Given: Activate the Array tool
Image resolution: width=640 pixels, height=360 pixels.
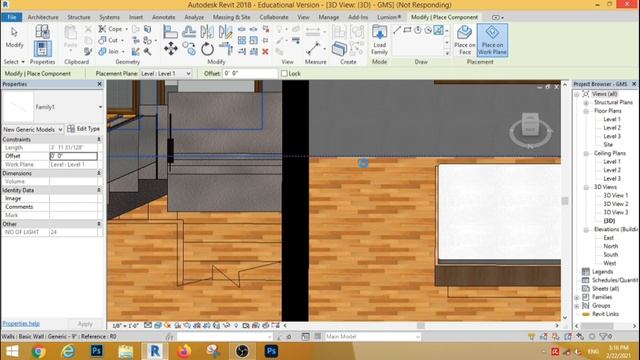Looking at the screenshot, I should coord(242,40).
